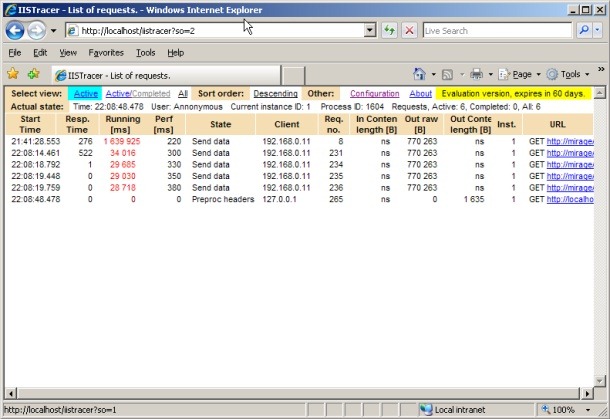Stop loading with the red X icon

(x=409, y=30)
